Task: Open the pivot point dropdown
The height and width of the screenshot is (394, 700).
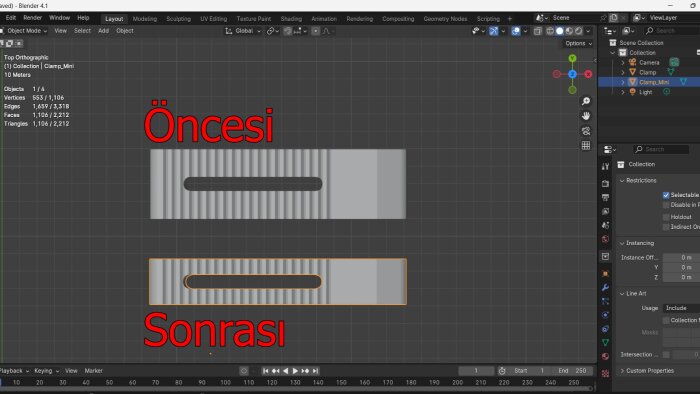Action: pos(273,31)
